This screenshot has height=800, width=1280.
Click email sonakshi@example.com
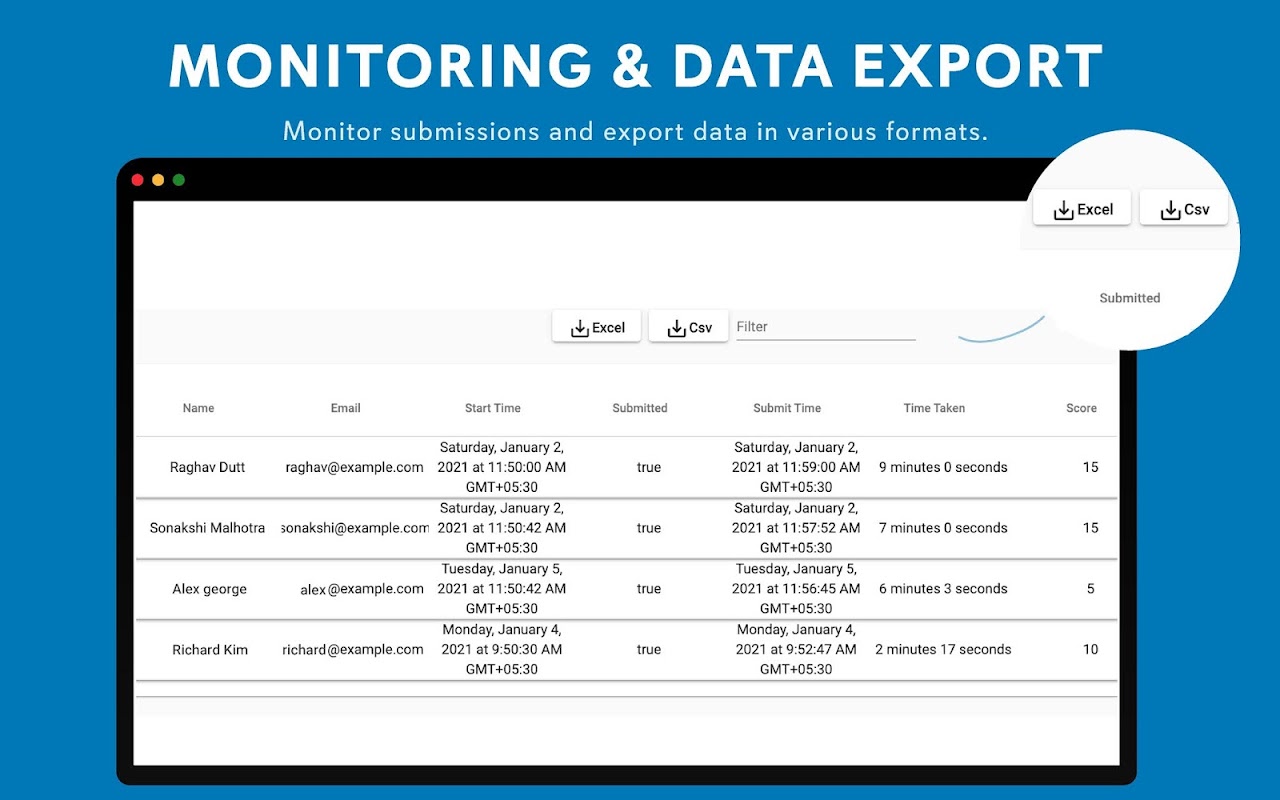(x=355, y=528)
